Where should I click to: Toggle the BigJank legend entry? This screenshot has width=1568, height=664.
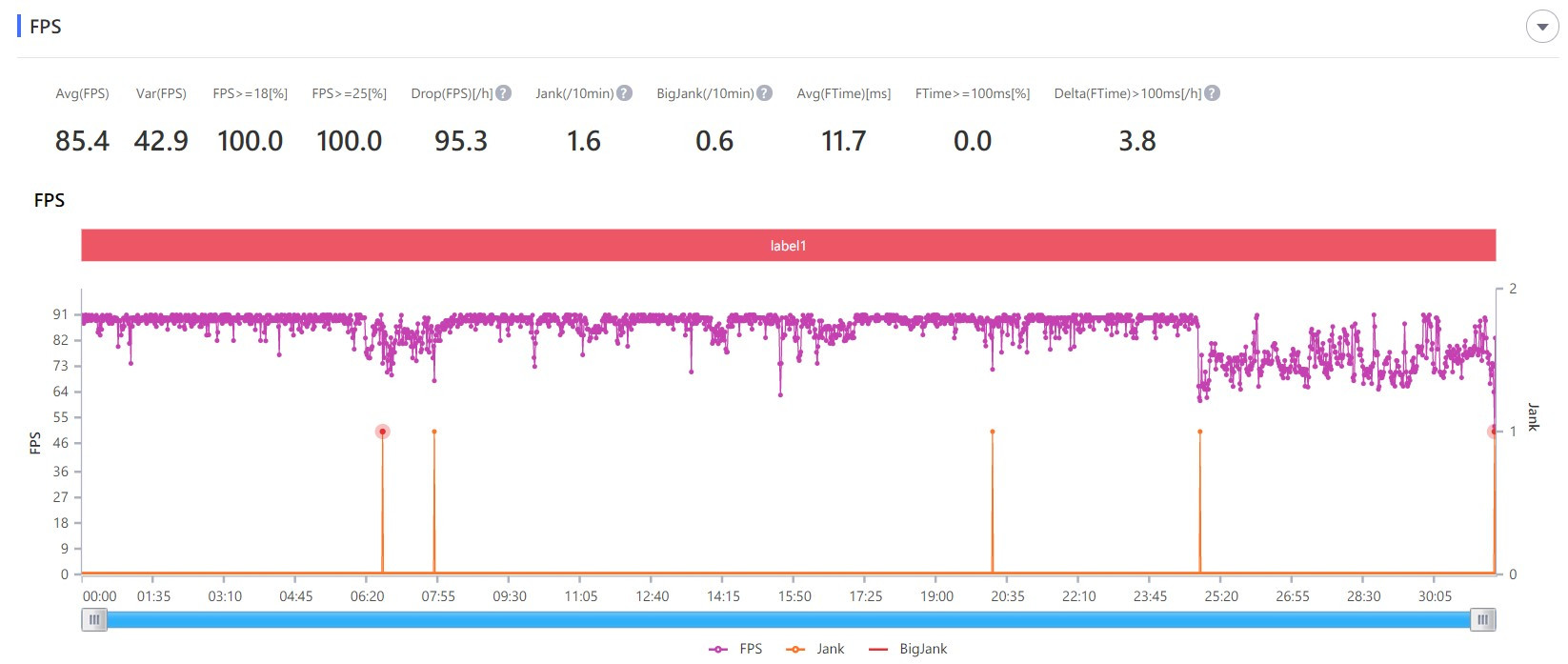tap(908, 649)
